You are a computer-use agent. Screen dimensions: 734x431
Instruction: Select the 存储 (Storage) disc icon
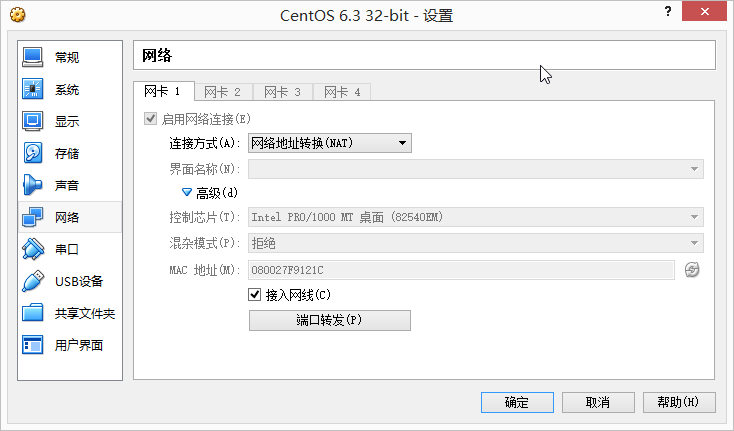pos(33,153)
